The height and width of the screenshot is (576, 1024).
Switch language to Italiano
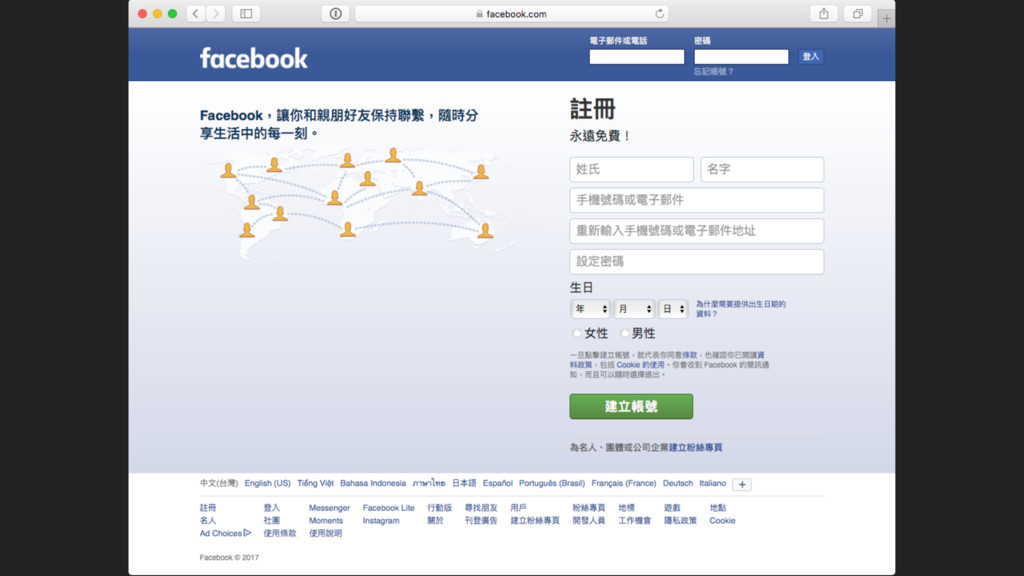click(x=712, y=483)
